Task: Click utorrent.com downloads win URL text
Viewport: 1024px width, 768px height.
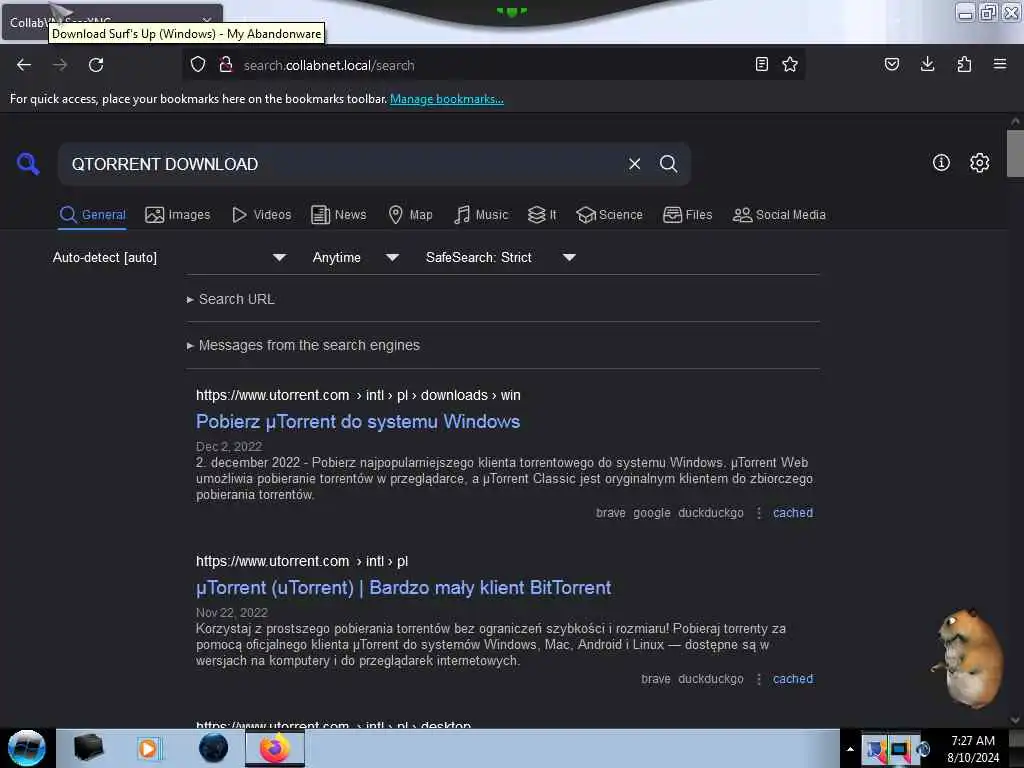Action: [358, 395]
